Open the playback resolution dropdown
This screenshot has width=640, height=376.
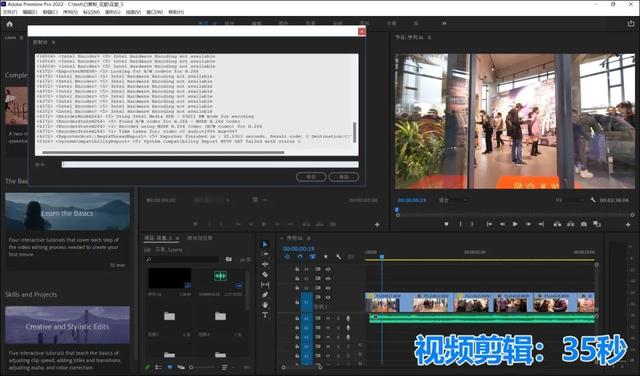click(x=570, y=200)
